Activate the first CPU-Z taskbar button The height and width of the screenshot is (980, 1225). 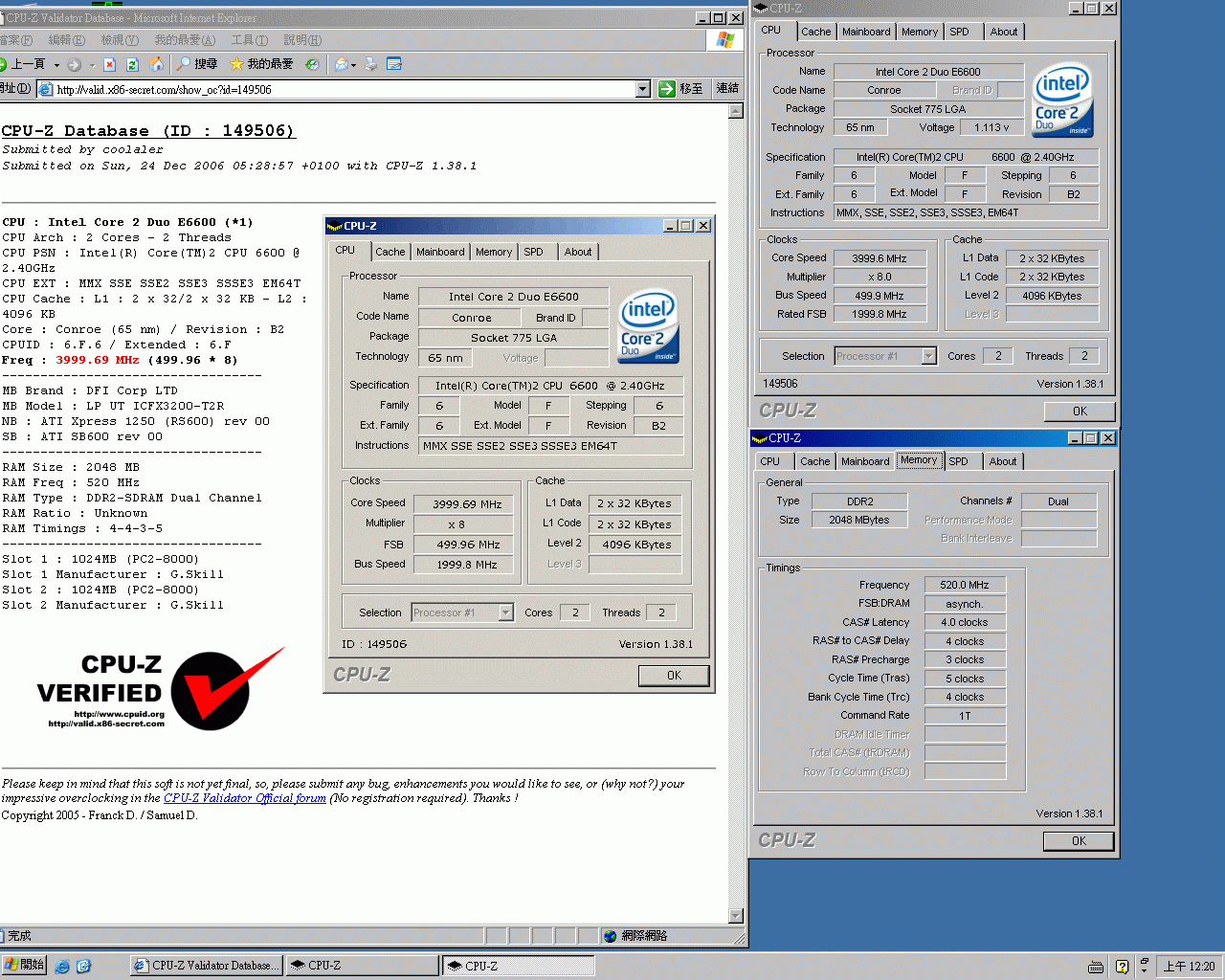point(363,966)
